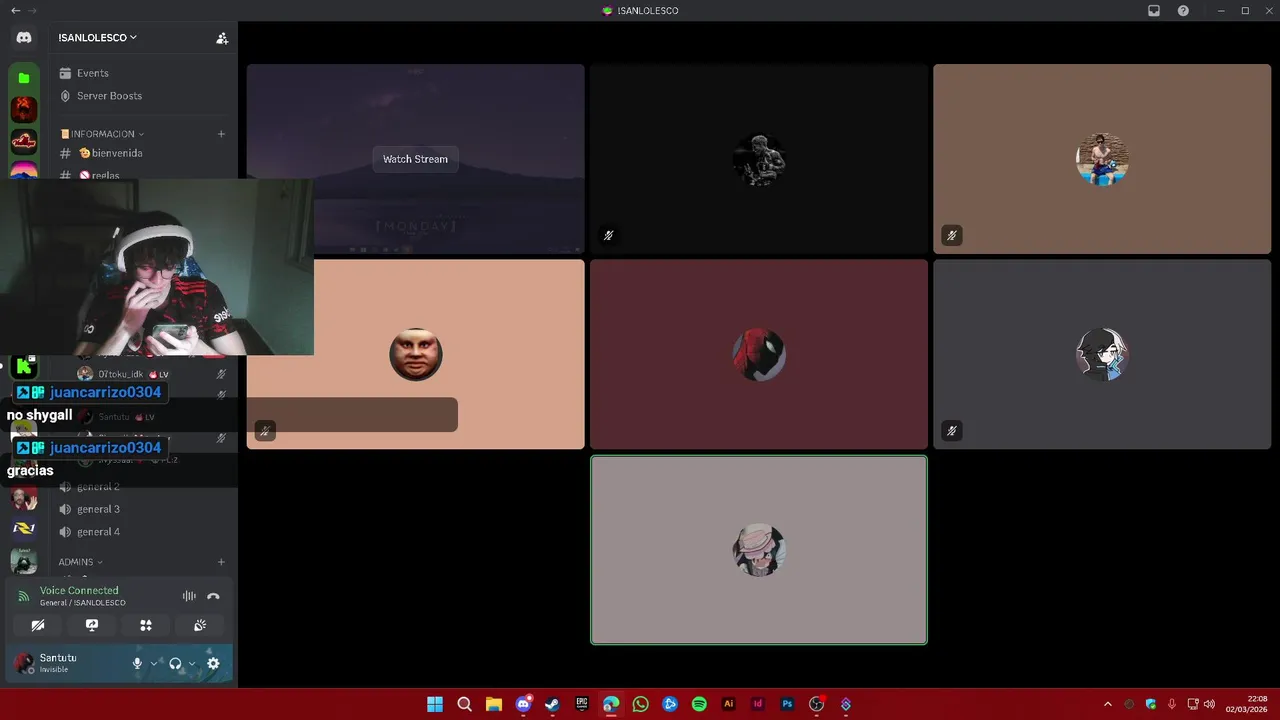Open Discord home direct messages
The image size is (1280, 720).
coord(24,38)
